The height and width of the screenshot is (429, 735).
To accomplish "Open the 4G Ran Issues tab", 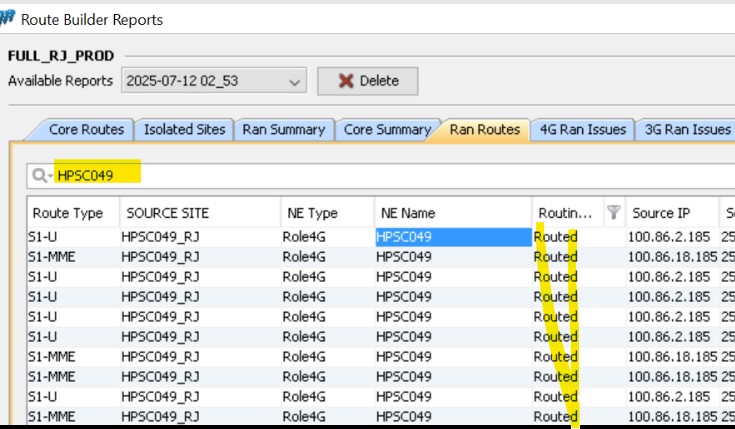I will (x=583, y=129).
